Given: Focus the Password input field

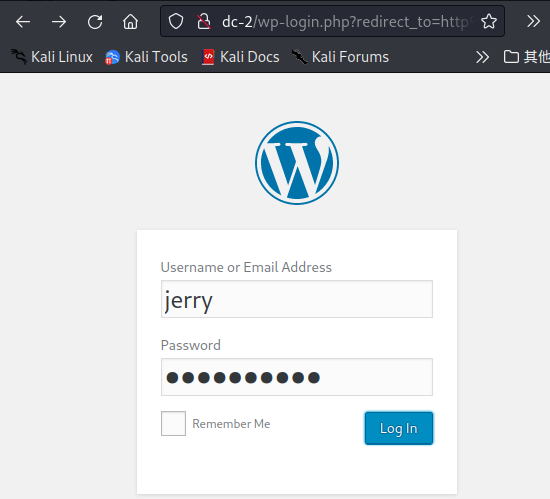Looking at the screenshot, I should (x=297, y=377).
